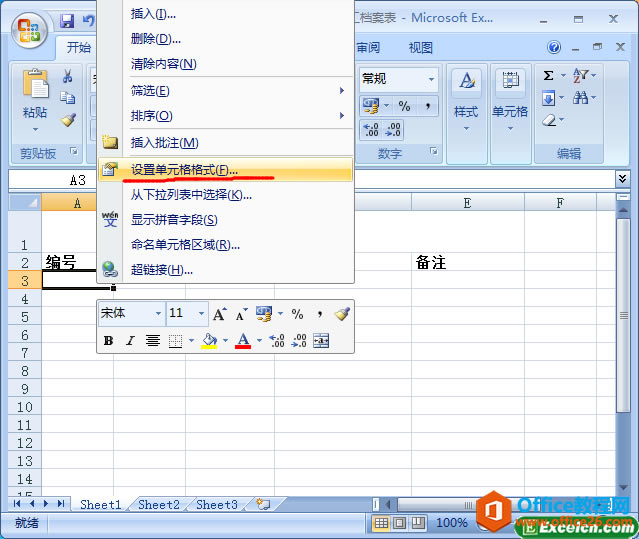Apply red font color in mini toolbar
This screenshot has width=639, height=539.
243,341
